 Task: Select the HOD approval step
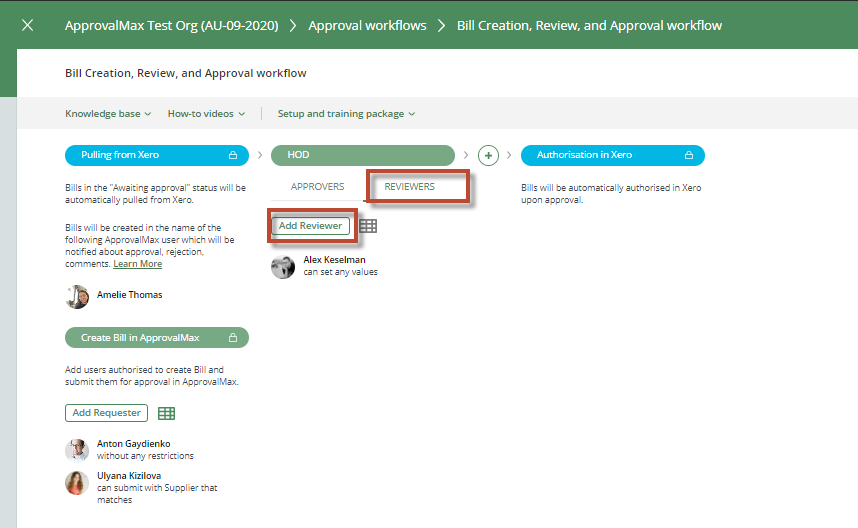(x=363, y=155)
